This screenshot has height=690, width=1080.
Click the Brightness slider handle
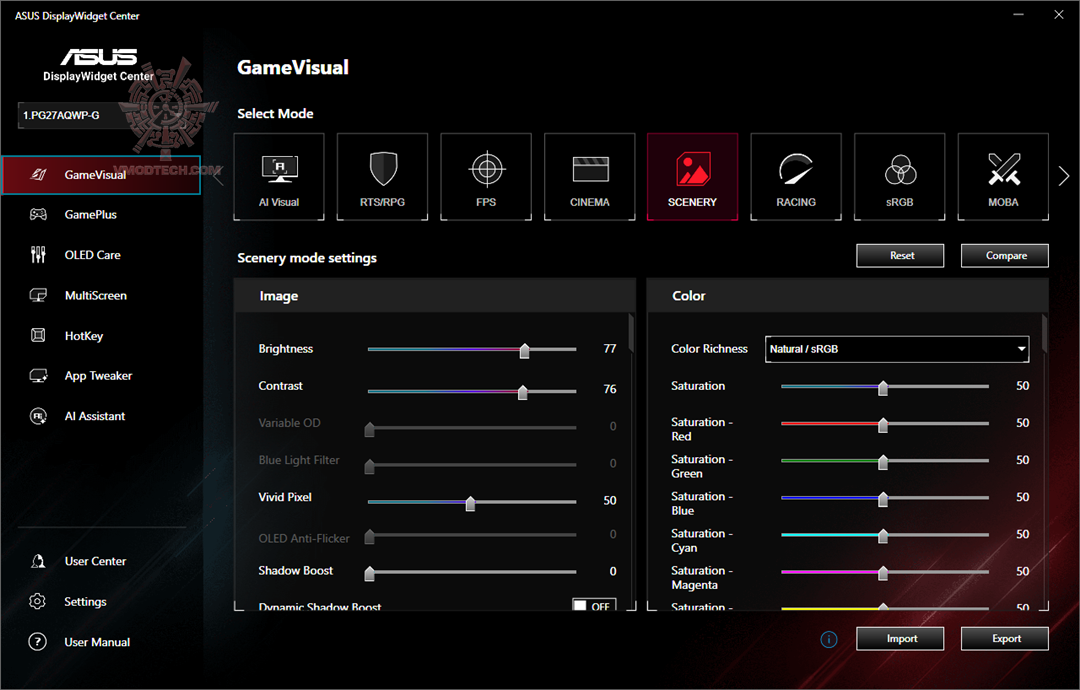click(x=525, y=351)
